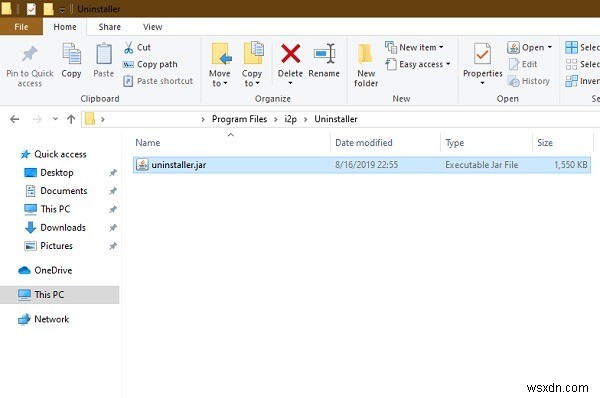Image resolution: width=600 pixels, height=398 pixels.
Task: Click the 1,550 KB size cell
Action: click(x=571, y=165)
